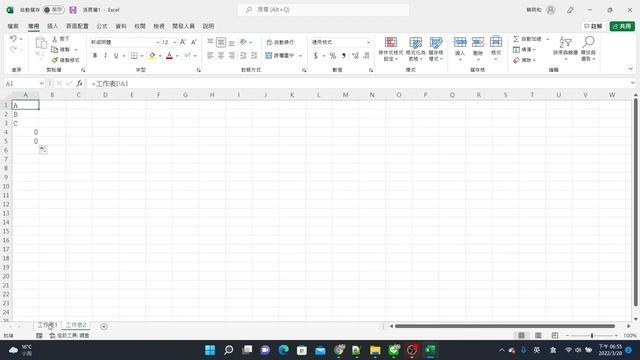Click the Find & Select button
Viewport: 640px width, 360px height.
(x=588, y=49)
